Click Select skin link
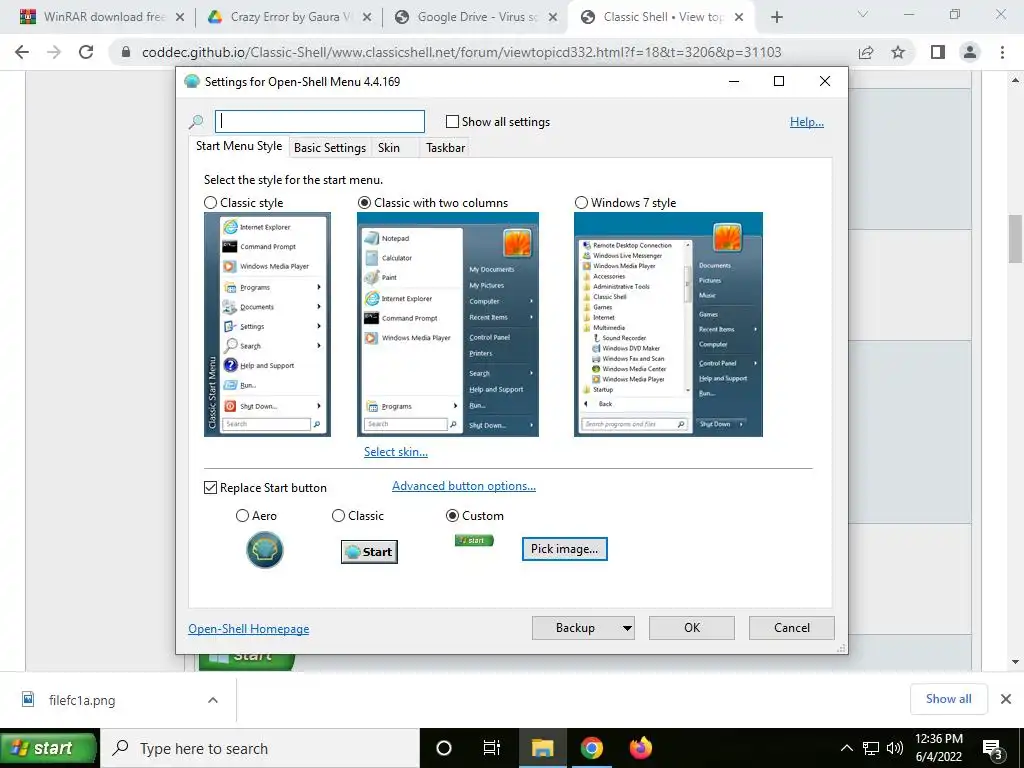 tap(396, 452)
